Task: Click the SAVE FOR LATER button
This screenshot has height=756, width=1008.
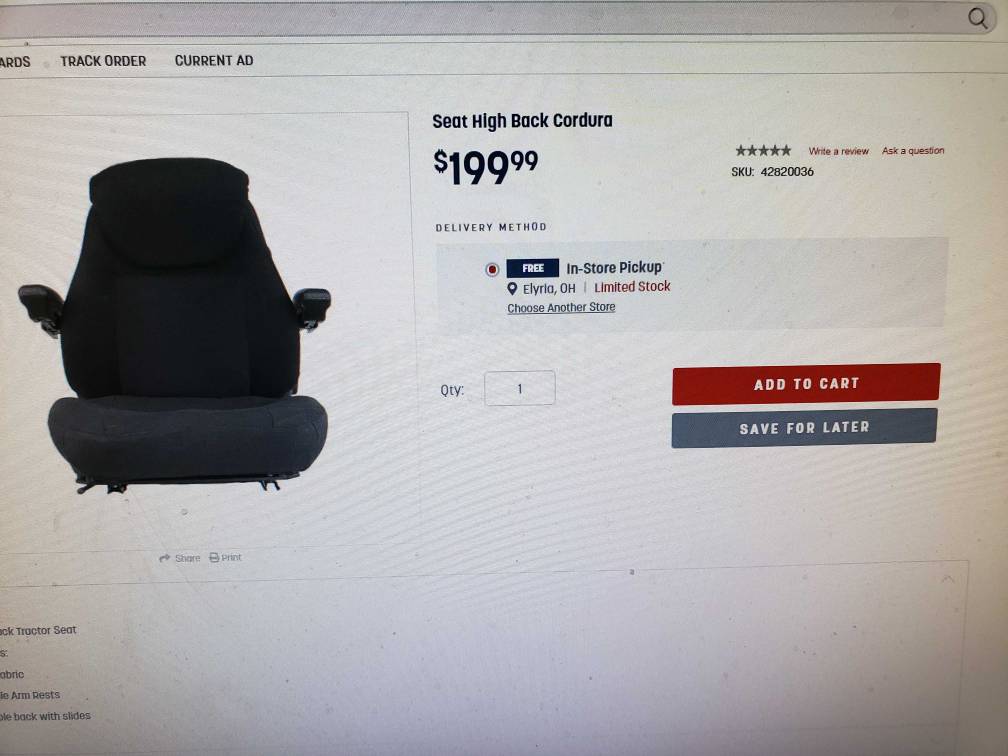Action: [804, 428]
